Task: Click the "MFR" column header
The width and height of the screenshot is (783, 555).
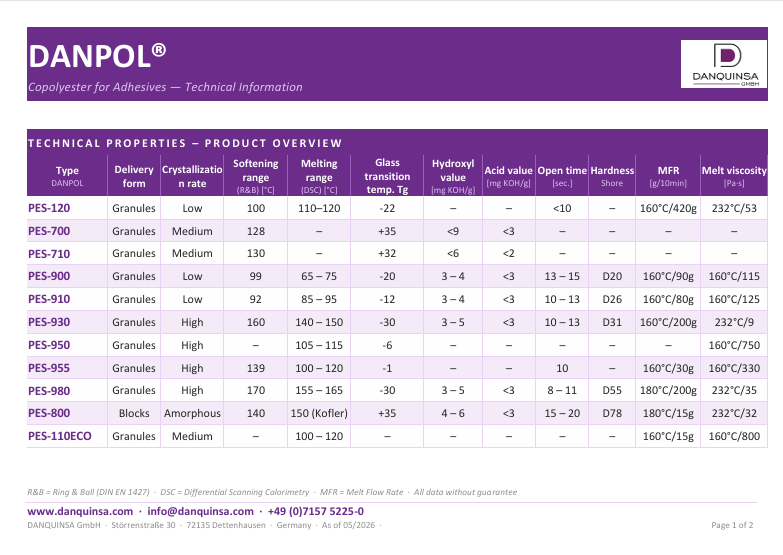Action: tap(668, 176)
